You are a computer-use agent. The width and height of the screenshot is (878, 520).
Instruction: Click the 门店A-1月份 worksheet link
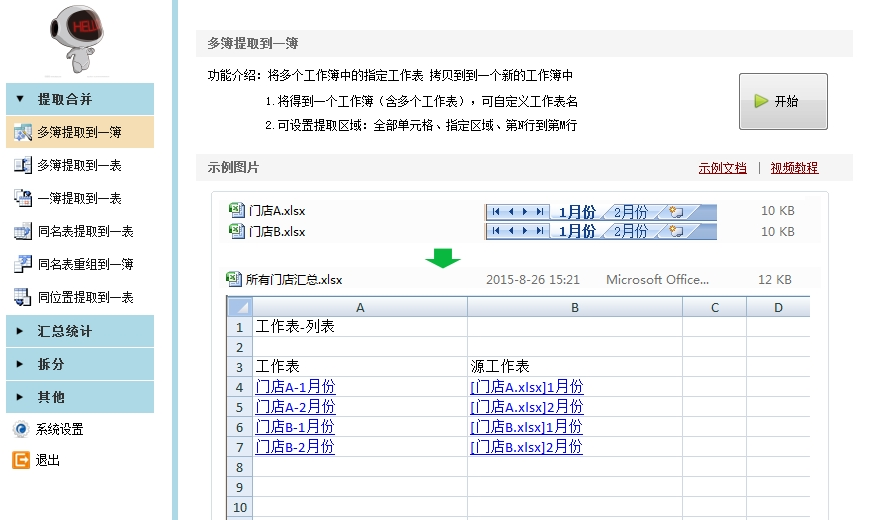click(x=295, y=387)
